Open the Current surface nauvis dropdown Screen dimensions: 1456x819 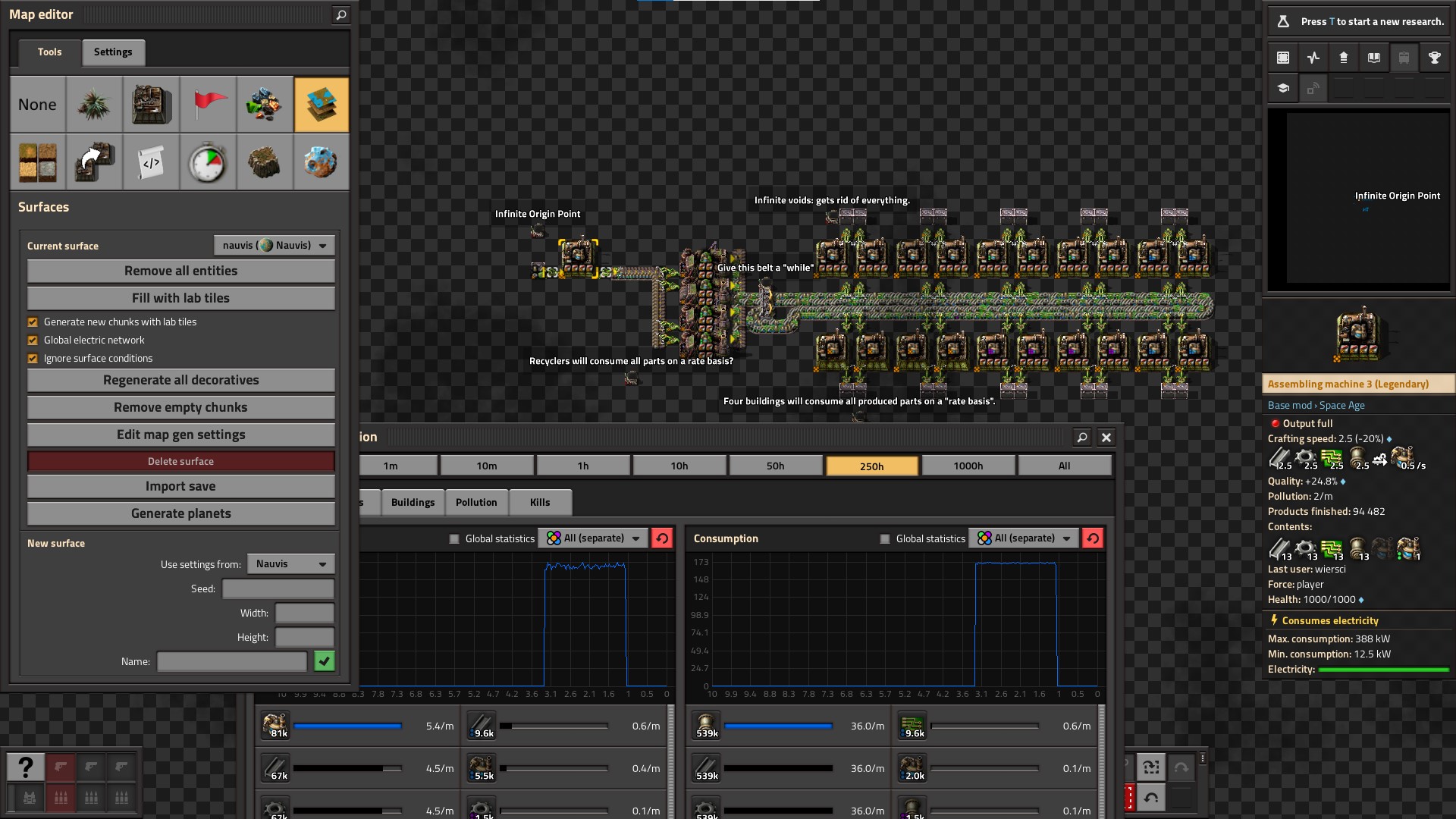click(275, 246)
